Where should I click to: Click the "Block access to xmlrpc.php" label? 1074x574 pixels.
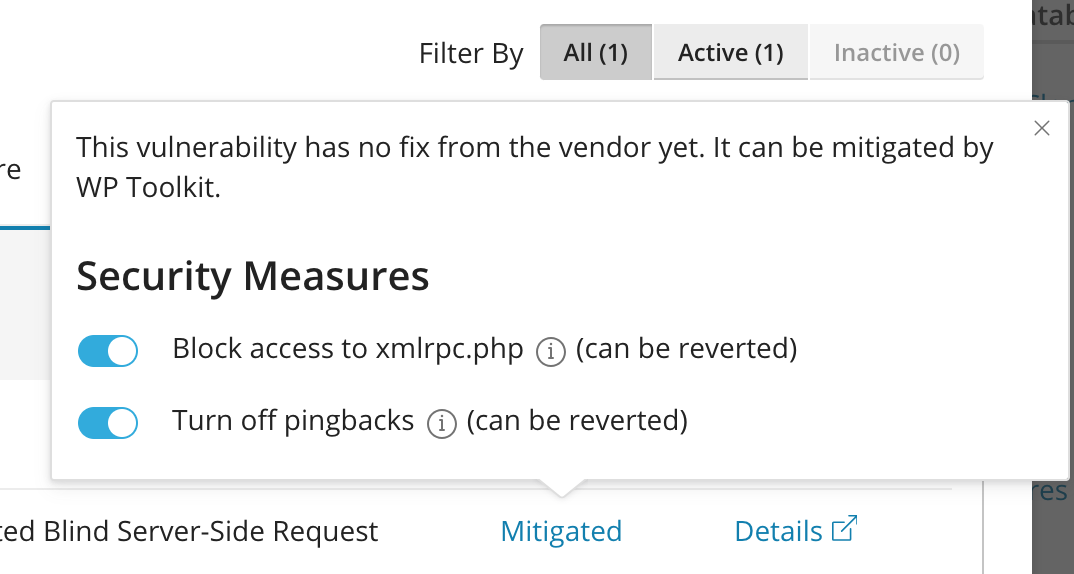tap(348, 349)
